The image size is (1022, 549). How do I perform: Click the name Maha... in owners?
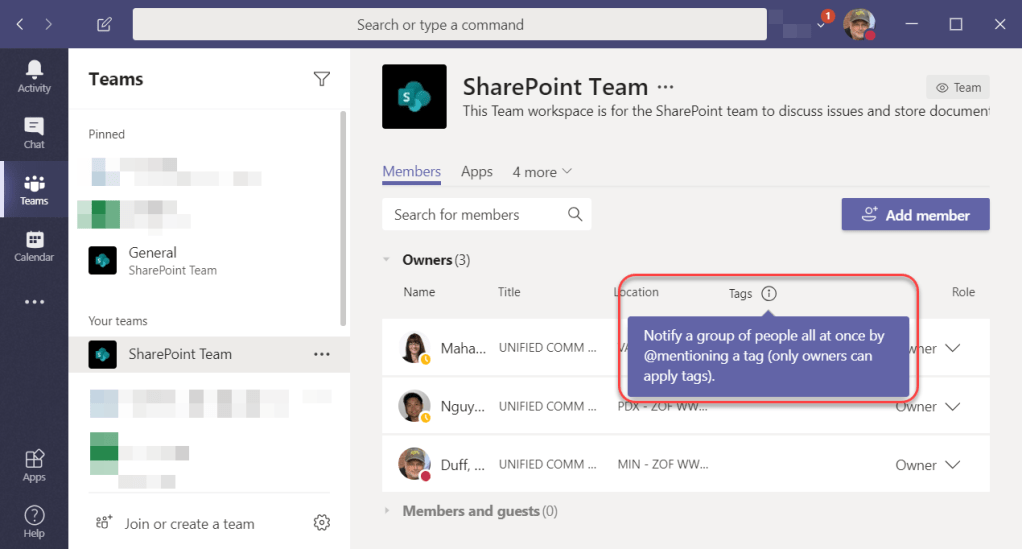tap(463, 348)
